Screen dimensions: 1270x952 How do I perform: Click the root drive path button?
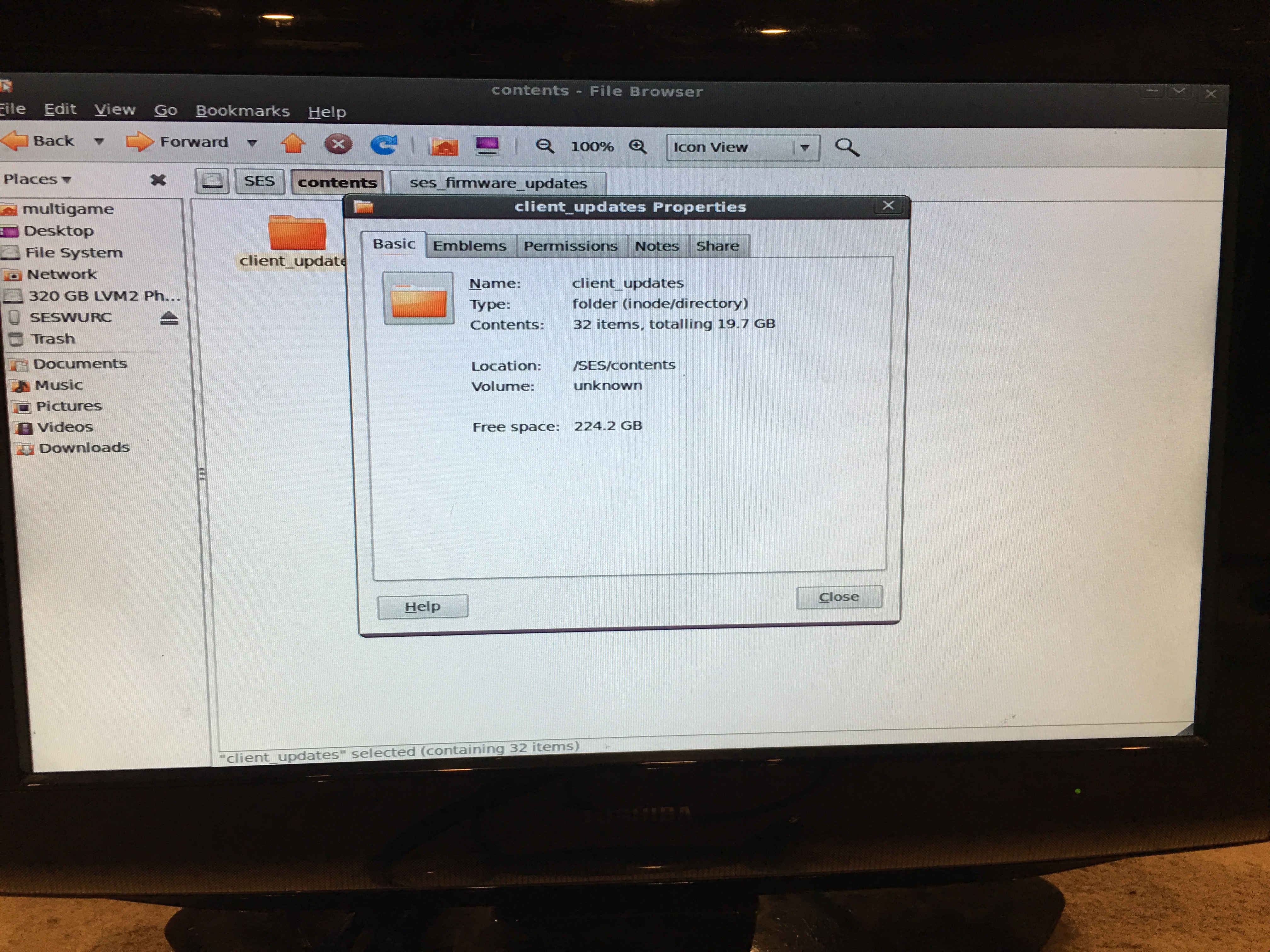click(x=212, y=181)
